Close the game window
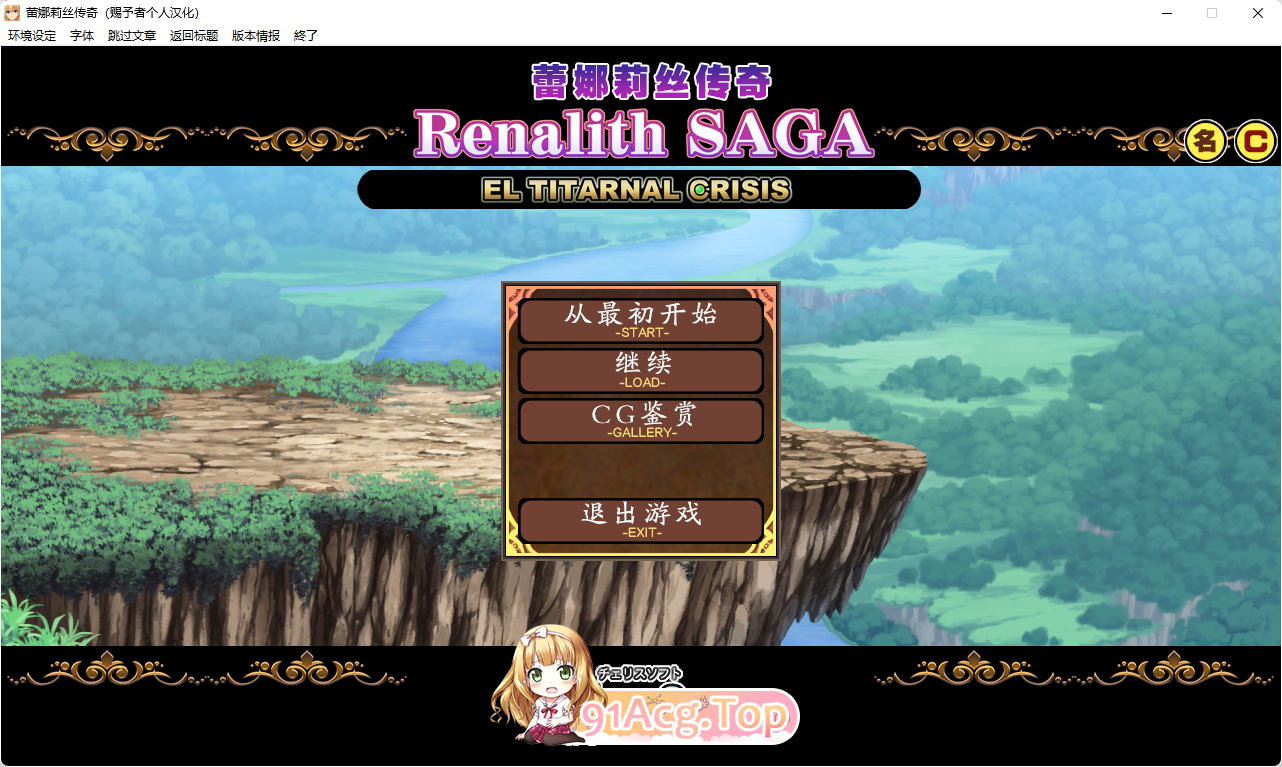 [1258, 13]
